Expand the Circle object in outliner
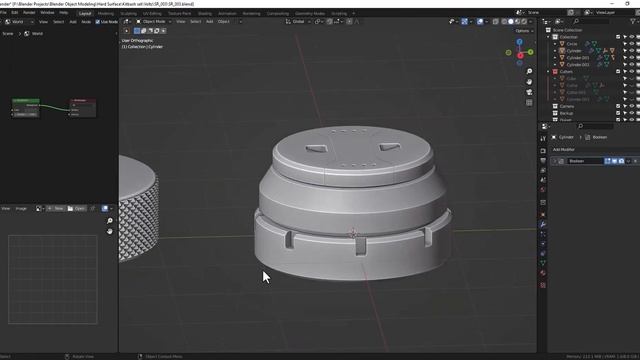 click(555, 44)
